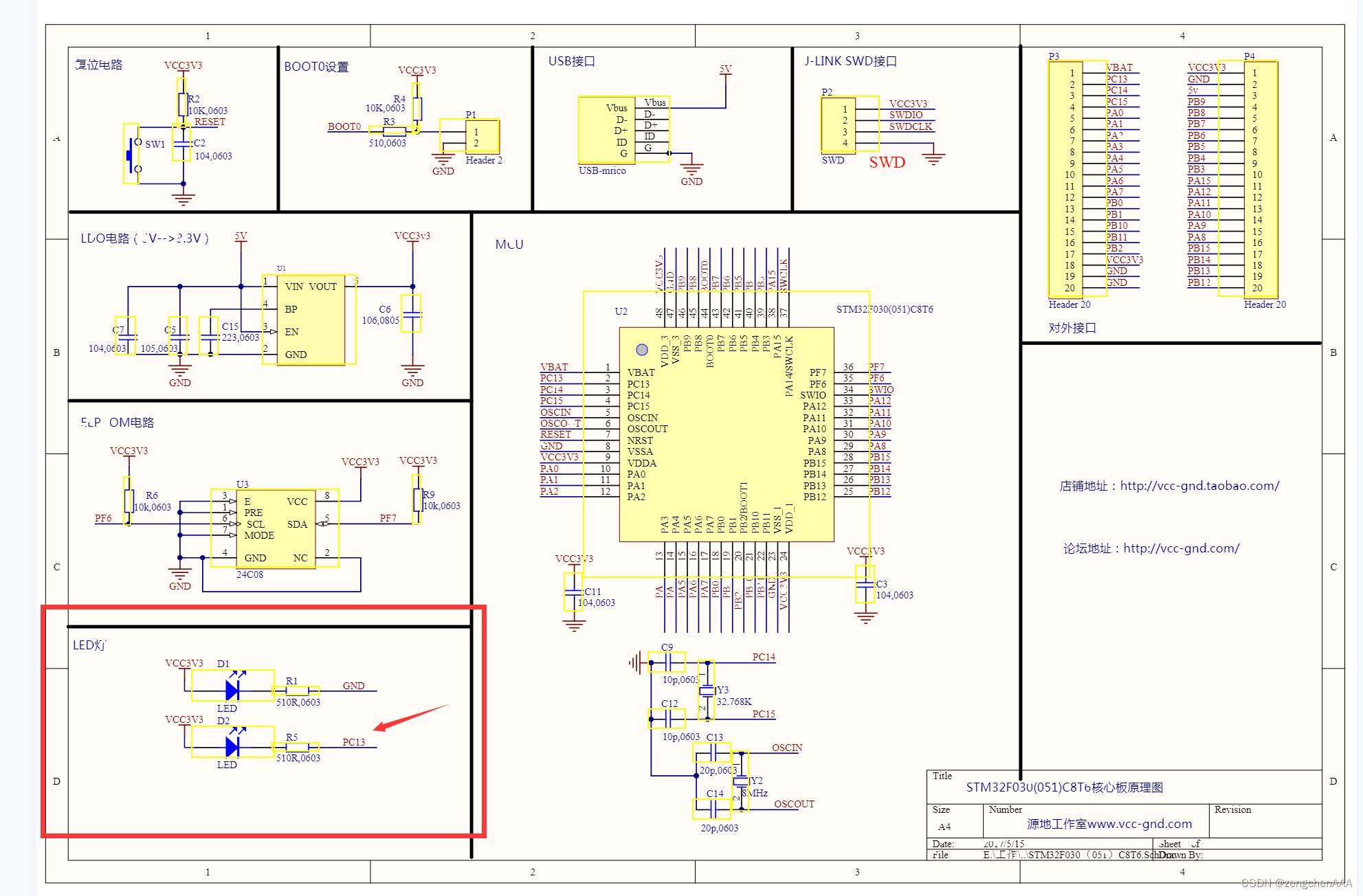The width and height of the screenshot is (1363, 896).
Task: Select the U3 24C08 EEPROM chip
Action: pos(275,528)
